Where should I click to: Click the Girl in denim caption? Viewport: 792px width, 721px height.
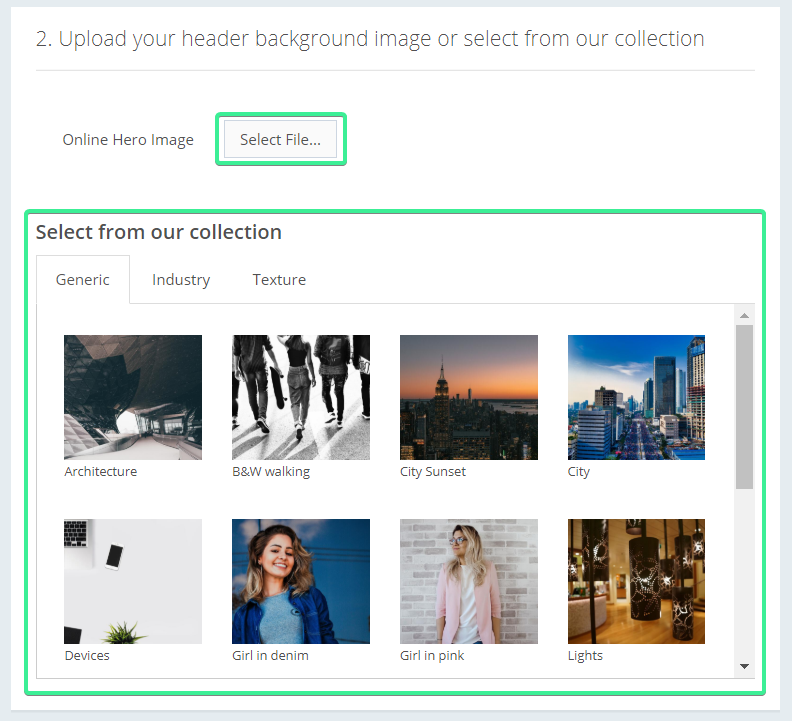(x=270, y=655)
